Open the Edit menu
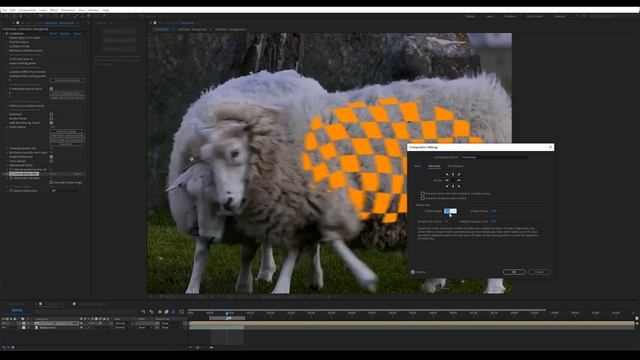 [x=13, y=10]
